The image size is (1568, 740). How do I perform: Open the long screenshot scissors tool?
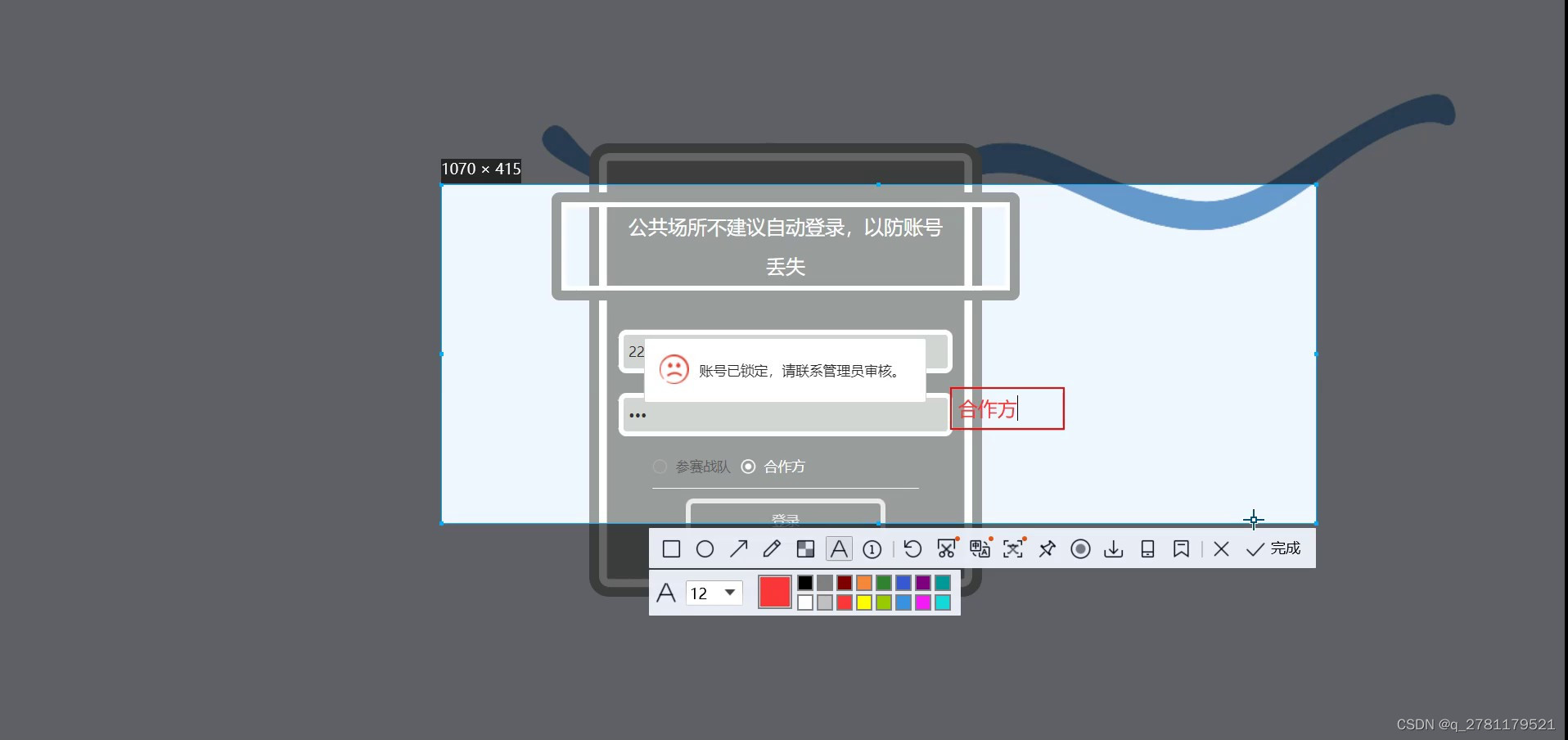947,548
